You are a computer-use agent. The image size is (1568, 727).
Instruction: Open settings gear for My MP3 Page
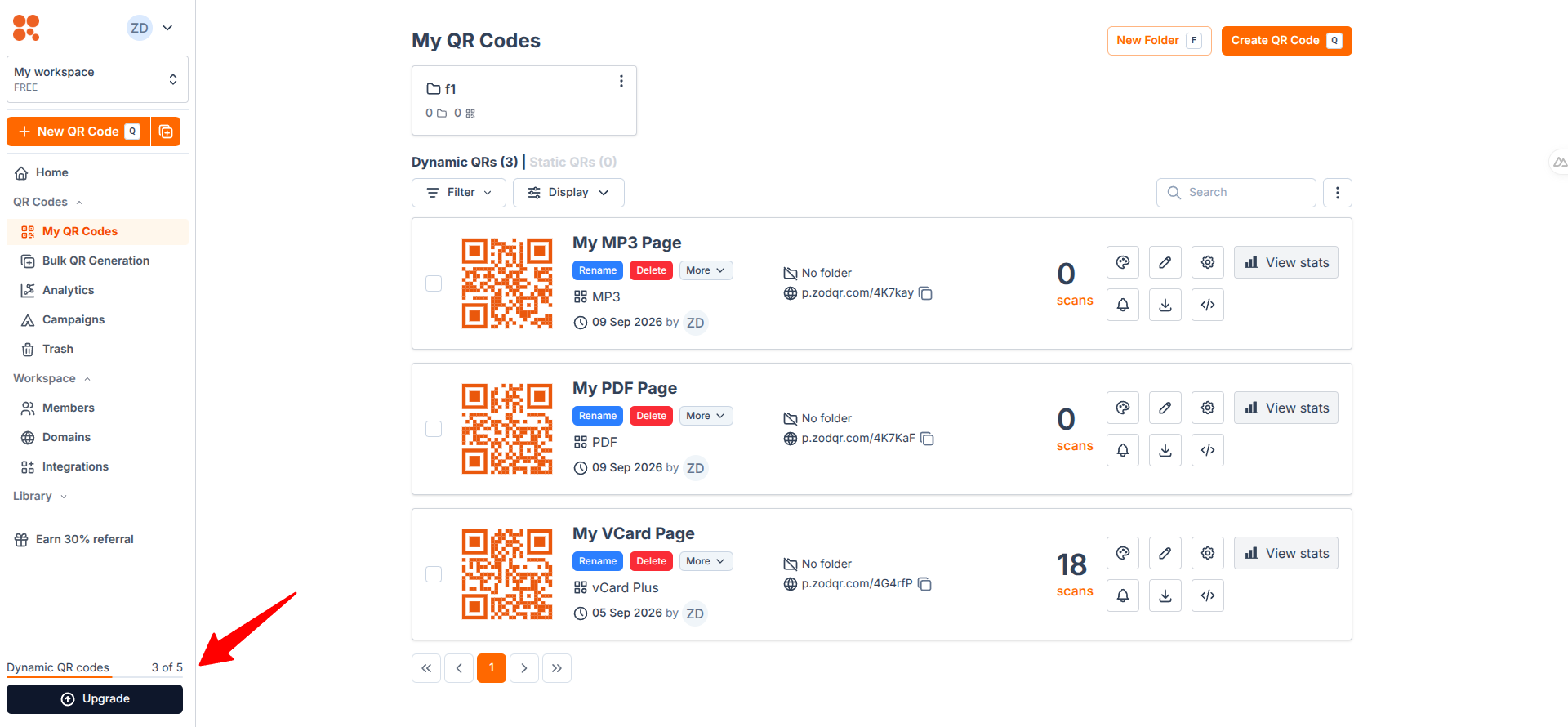pyautogui.click(x=1208, y=262)
